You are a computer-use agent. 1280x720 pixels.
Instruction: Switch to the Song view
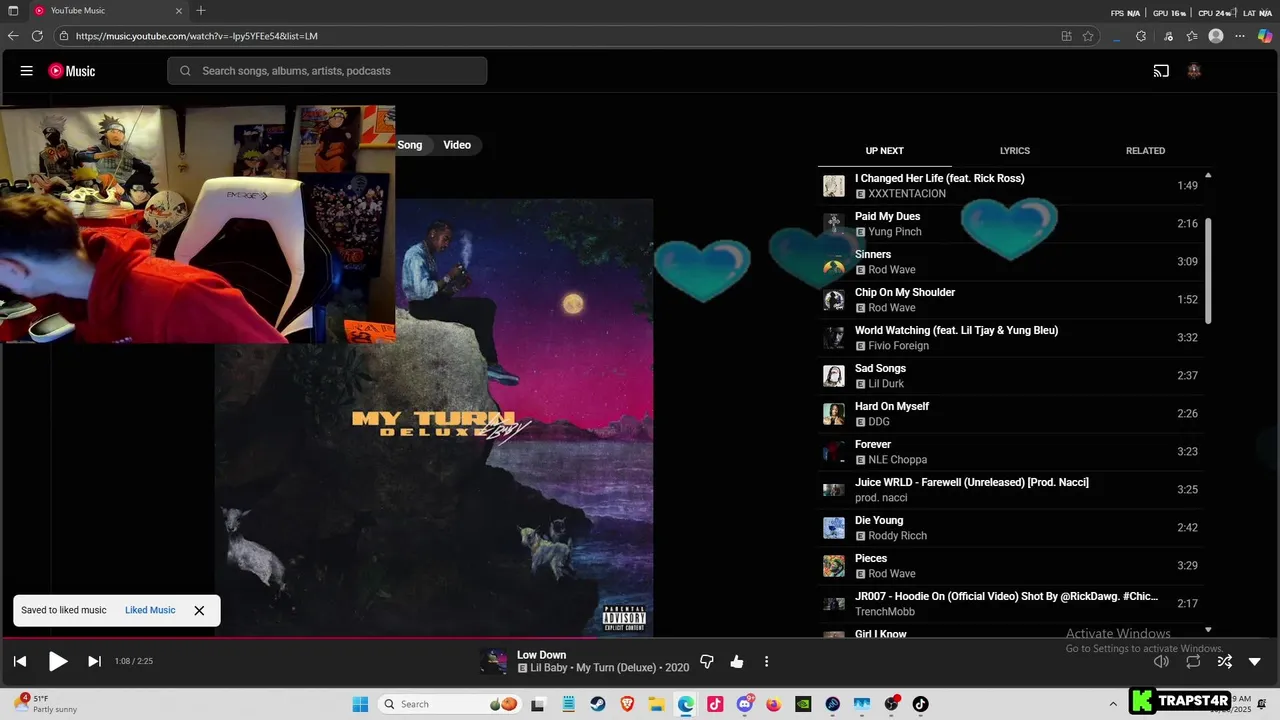pos(410,145)
